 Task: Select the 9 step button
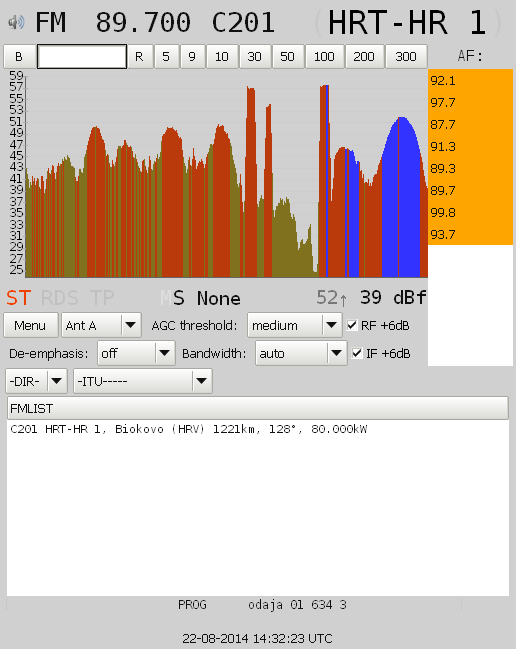point(192,56)
